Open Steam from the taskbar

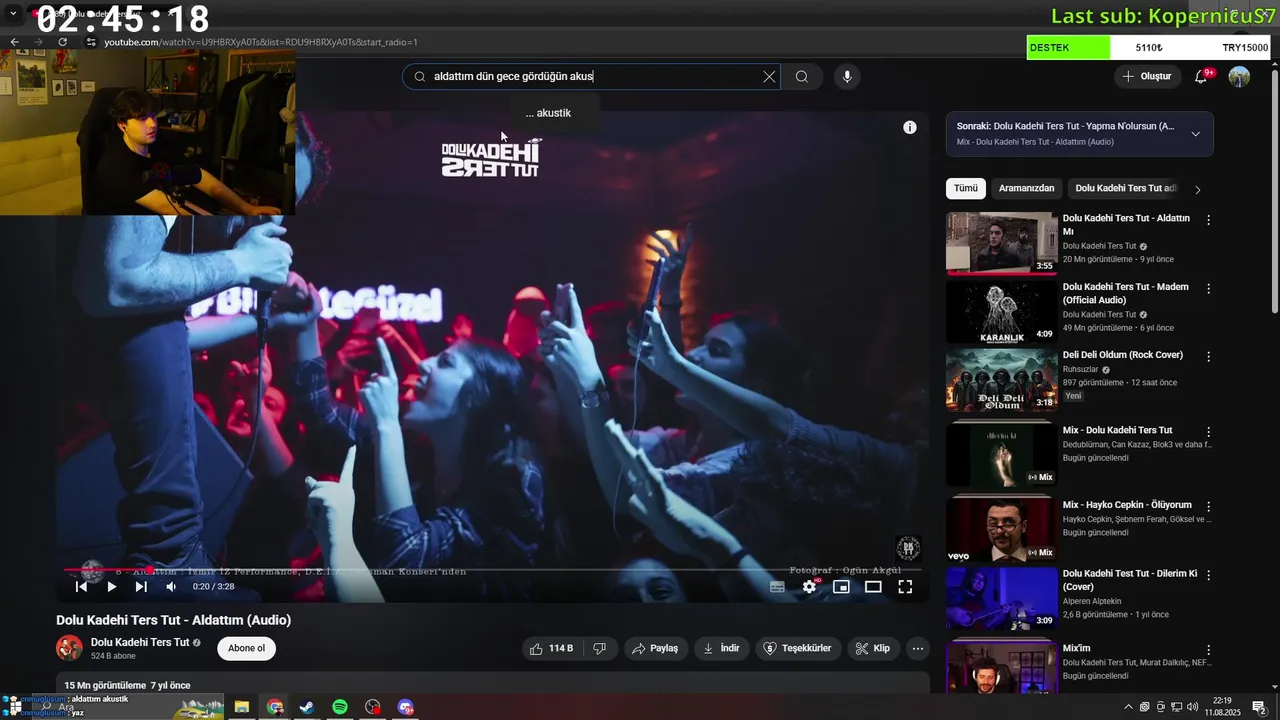click(x=307, y=707)
